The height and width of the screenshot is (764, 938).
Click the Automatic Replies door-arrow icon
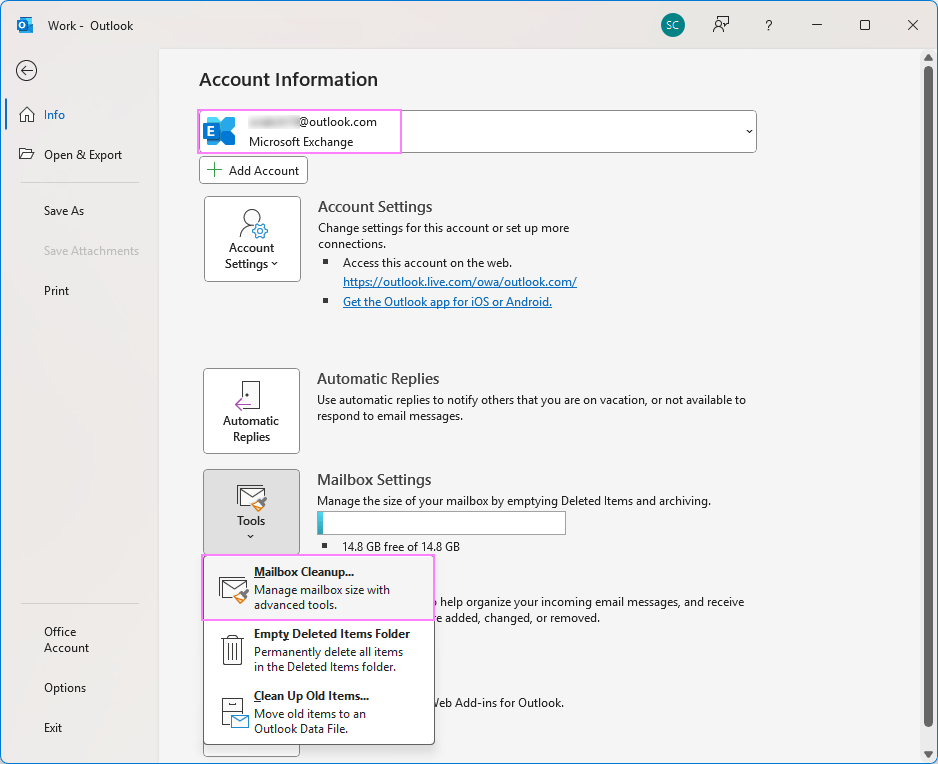coord(248,395)
